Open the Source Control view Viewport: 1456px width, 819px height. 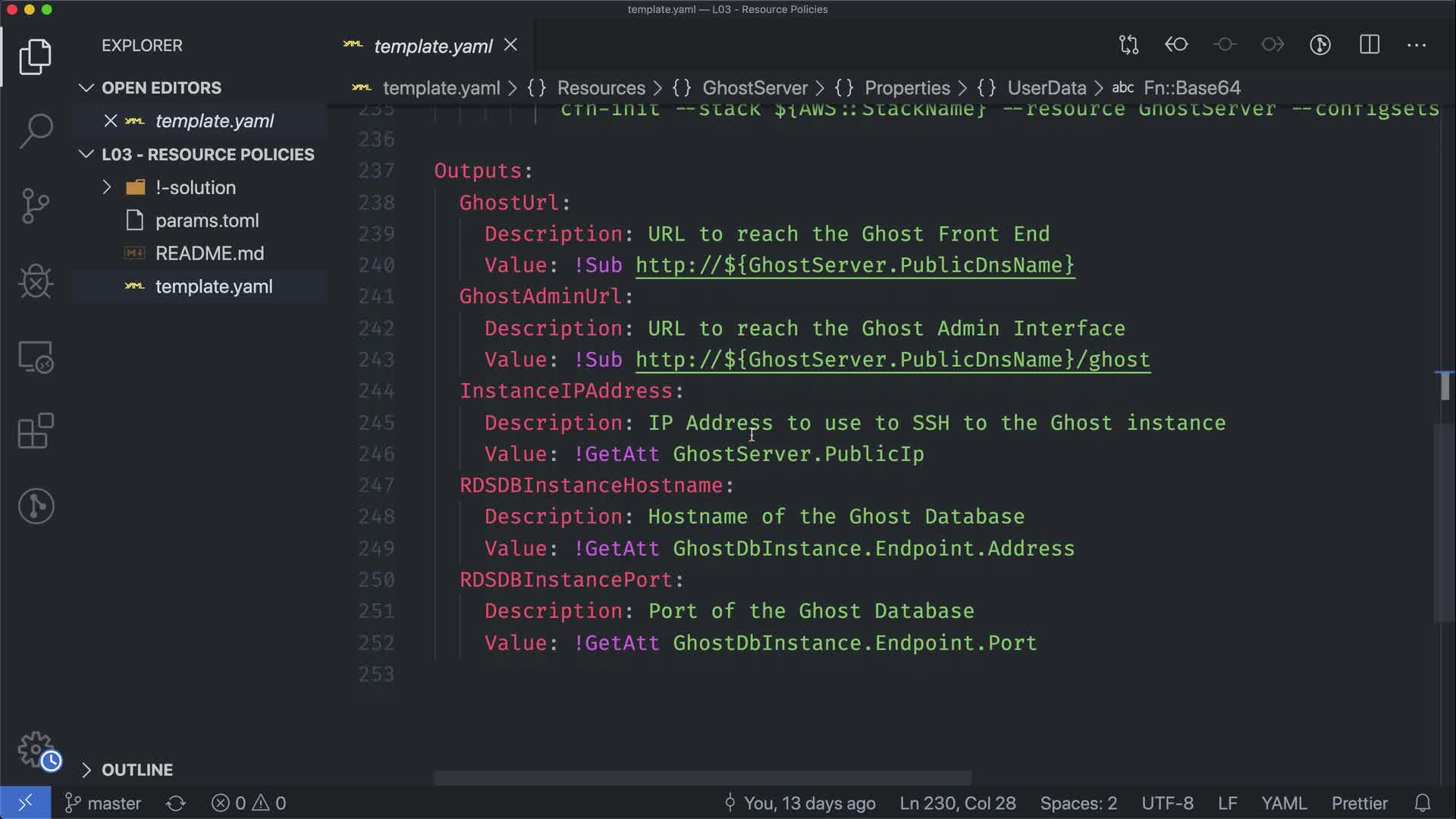coord(36,206)
